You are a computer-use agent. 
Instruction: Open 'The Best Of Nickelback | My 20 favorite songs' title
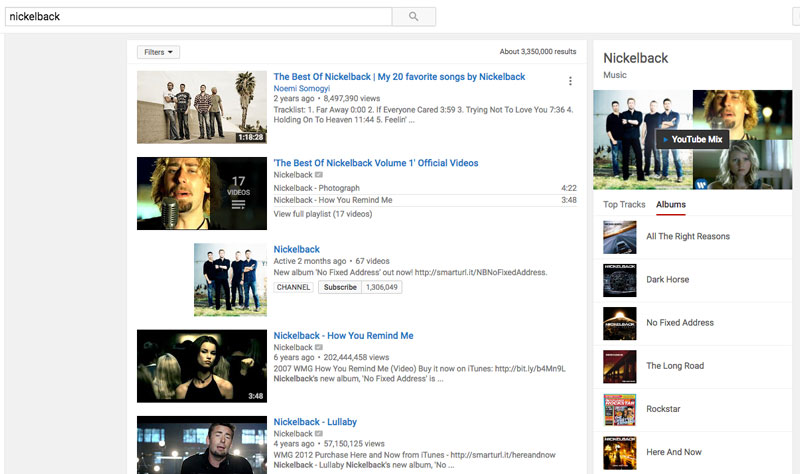tap(399, 77)
